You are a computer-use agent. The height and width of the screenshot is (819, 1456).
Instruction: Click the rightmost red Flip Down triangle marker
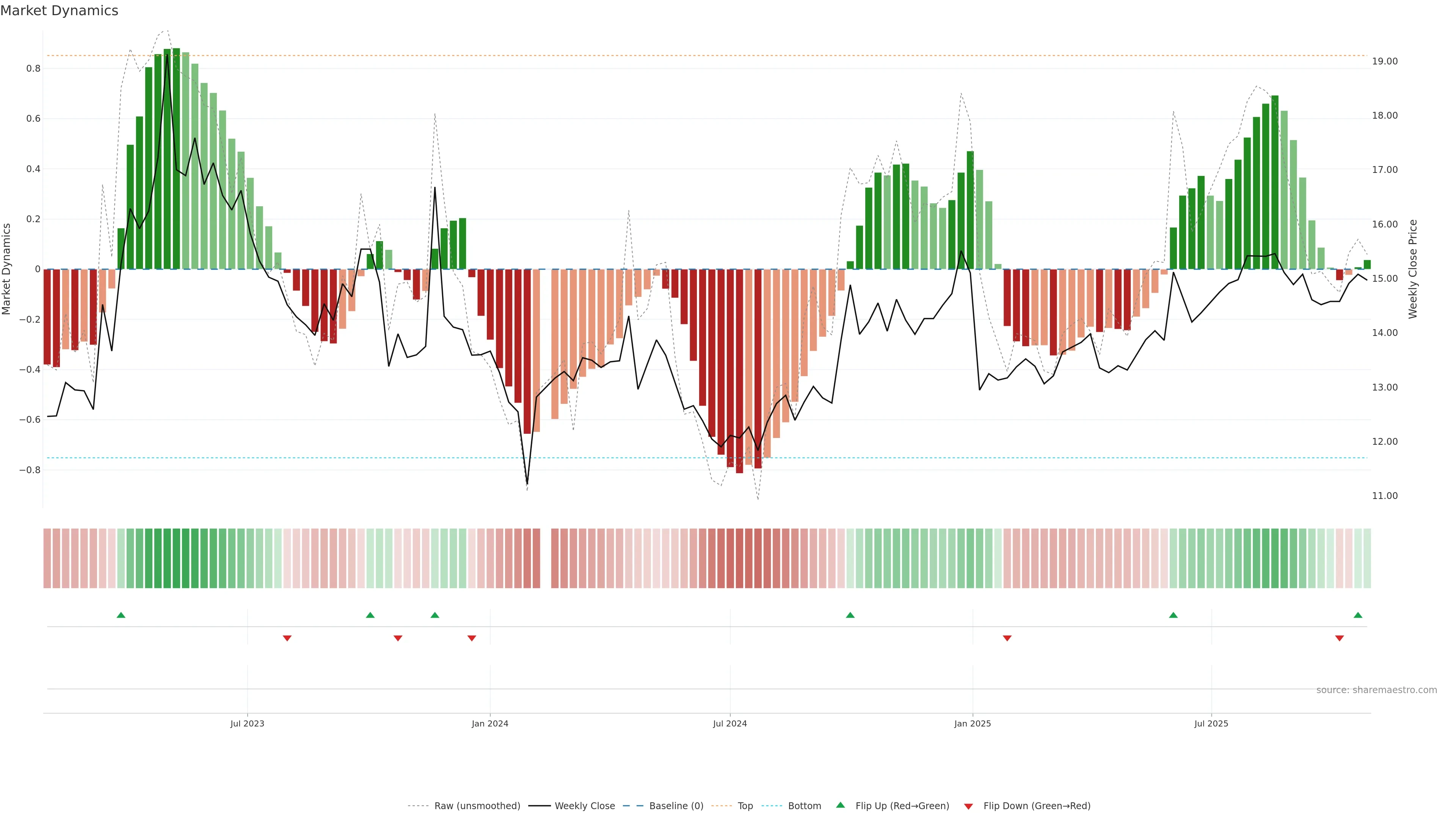(x=1339, y=638)
